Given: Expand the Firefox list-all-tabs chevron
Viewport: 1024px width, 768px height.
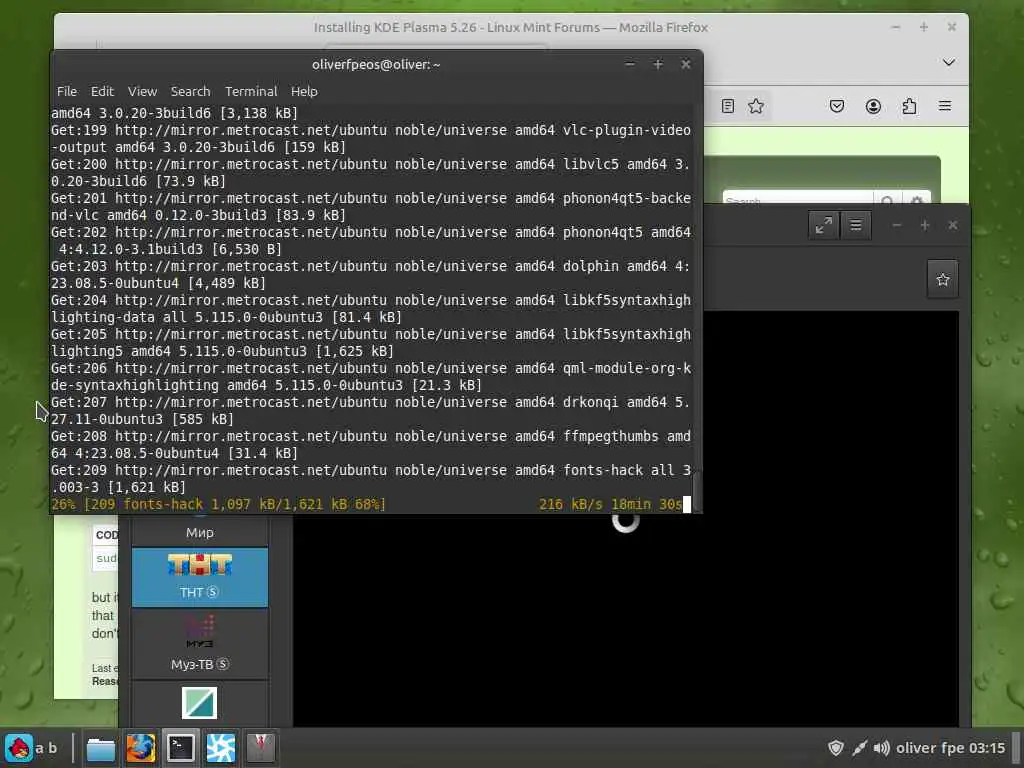Looking at the screenshot, I should click(x=948, y=63).
